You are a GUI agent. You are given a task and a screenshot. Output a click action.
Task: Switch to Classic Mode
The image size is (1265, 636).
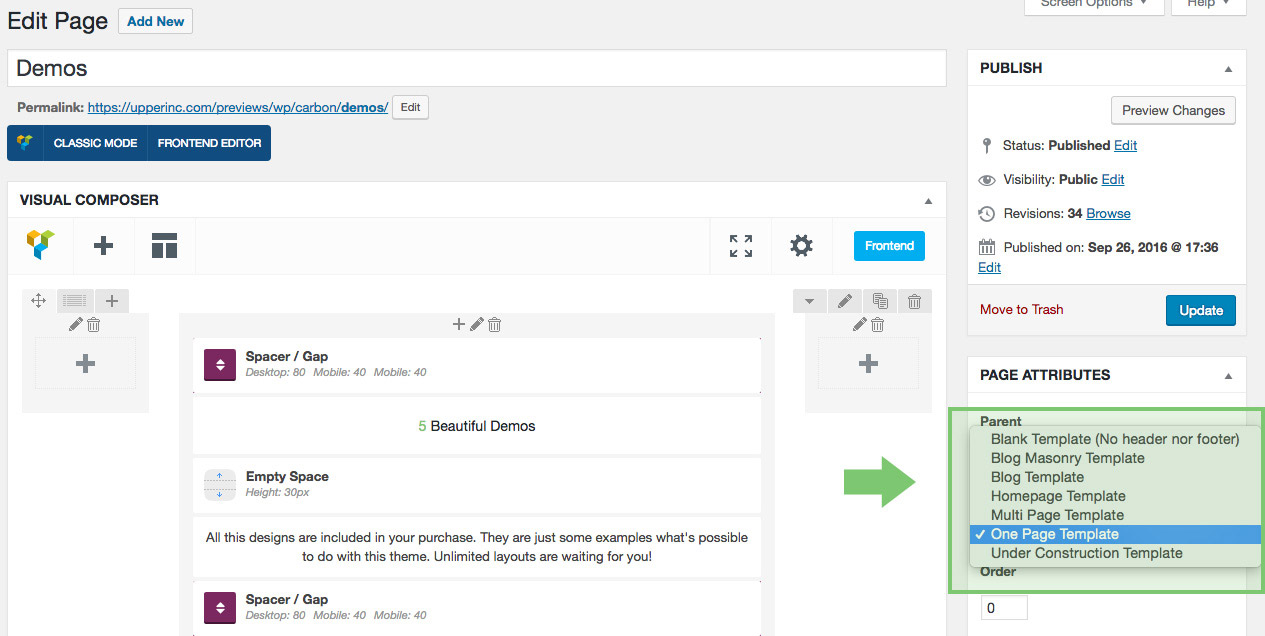[x=95, y=143]
